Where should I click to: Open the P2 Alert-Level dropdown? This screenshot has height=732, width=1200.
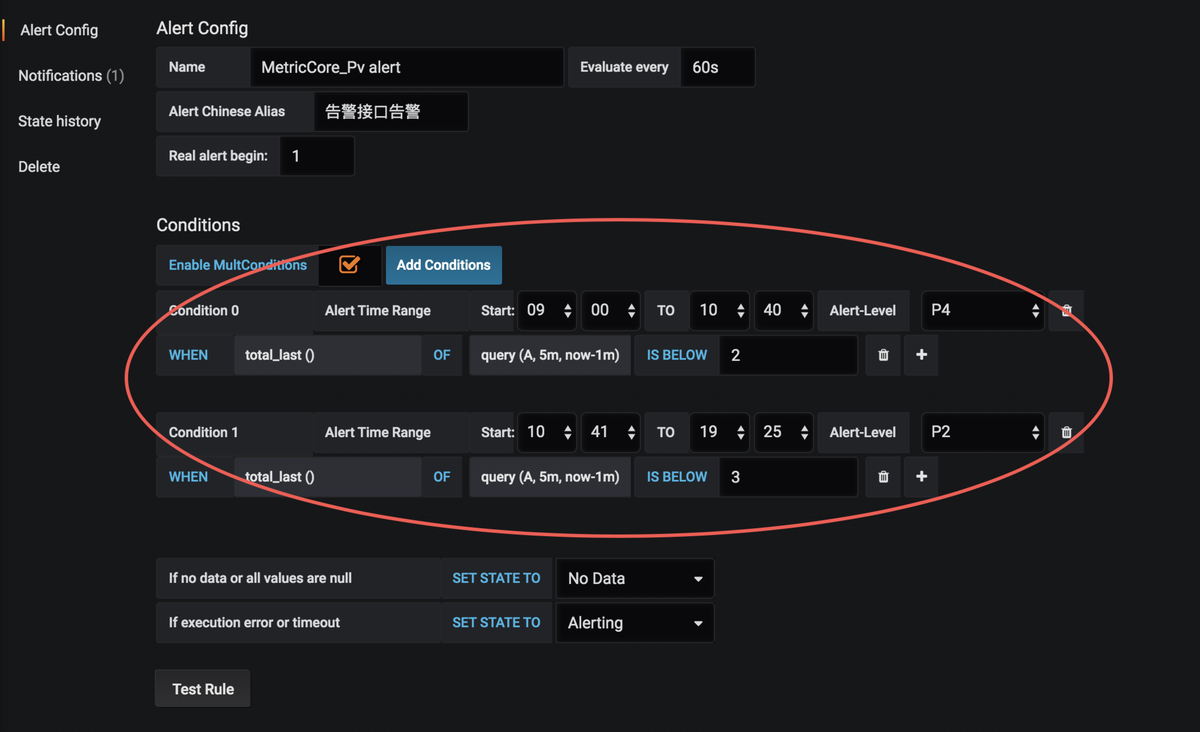983,433
